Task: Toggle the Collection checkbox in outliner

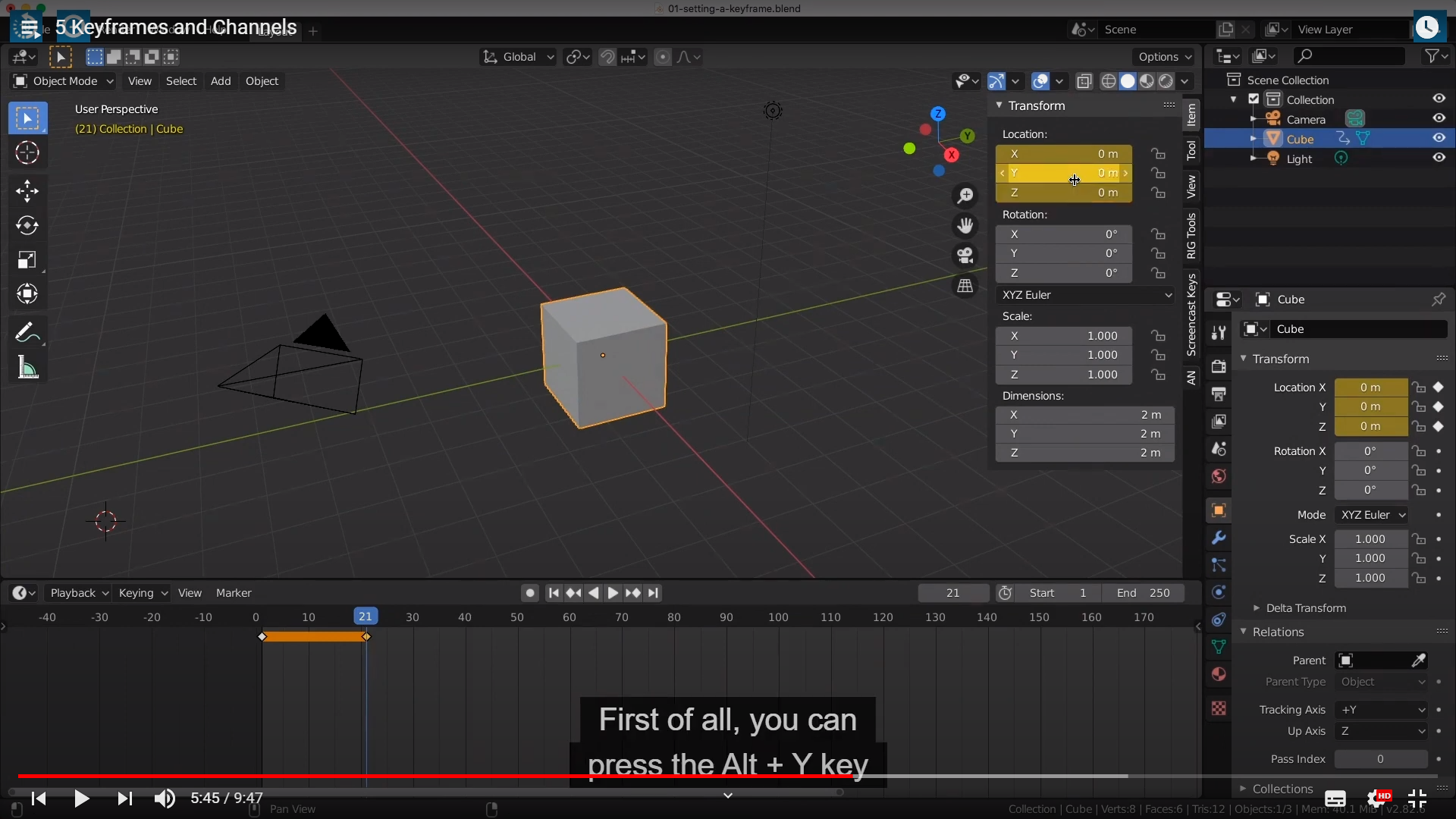Action: point(1254,99)
